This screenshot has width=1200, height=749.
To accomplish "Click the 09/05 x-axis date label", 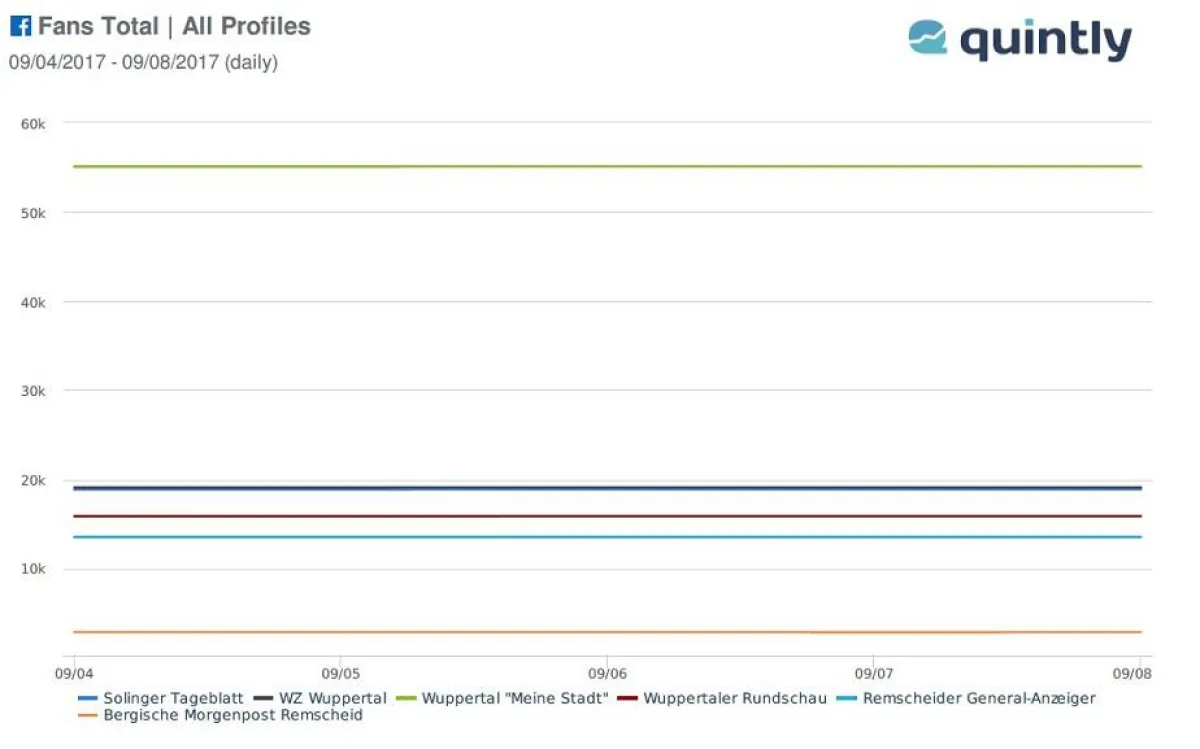I will [340, 673].
